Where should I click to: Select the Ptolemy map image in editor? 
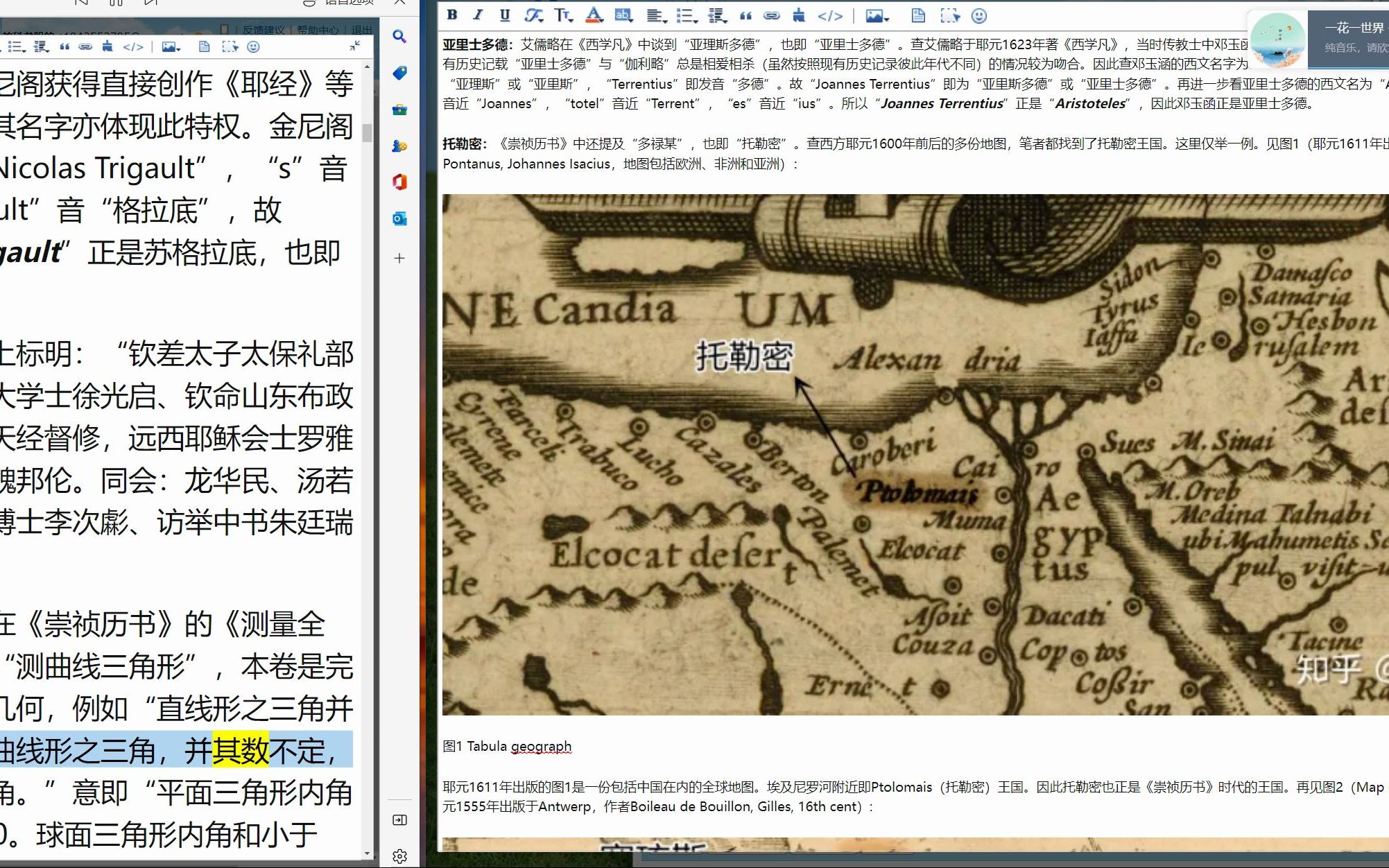tap(915, 454)
